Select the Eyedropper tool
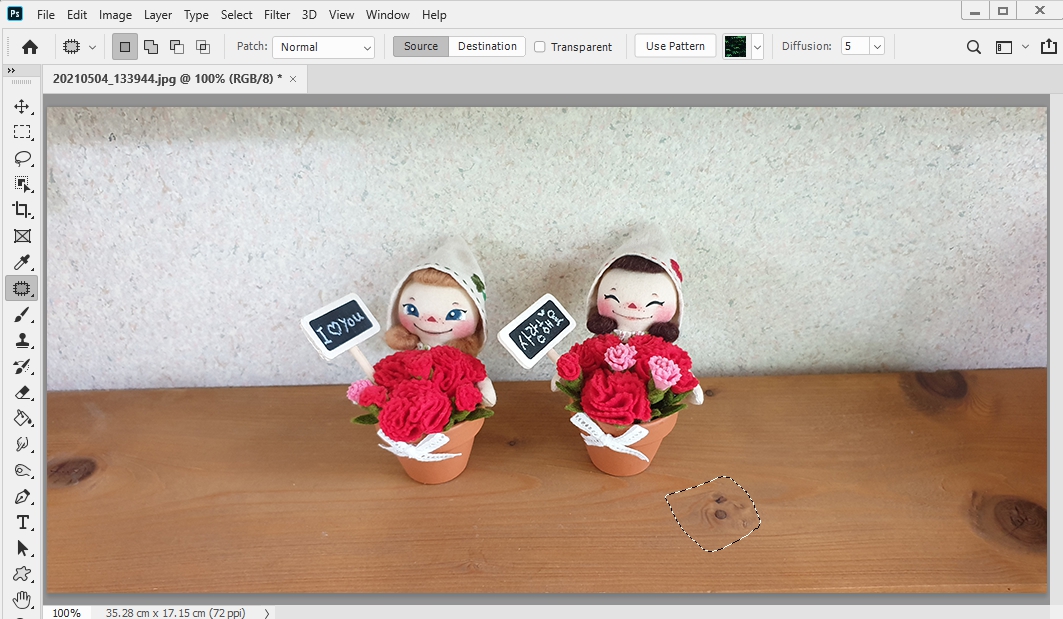Image resolution: width=1063 pixels, height=619 pixels. [x=22, y=262]
